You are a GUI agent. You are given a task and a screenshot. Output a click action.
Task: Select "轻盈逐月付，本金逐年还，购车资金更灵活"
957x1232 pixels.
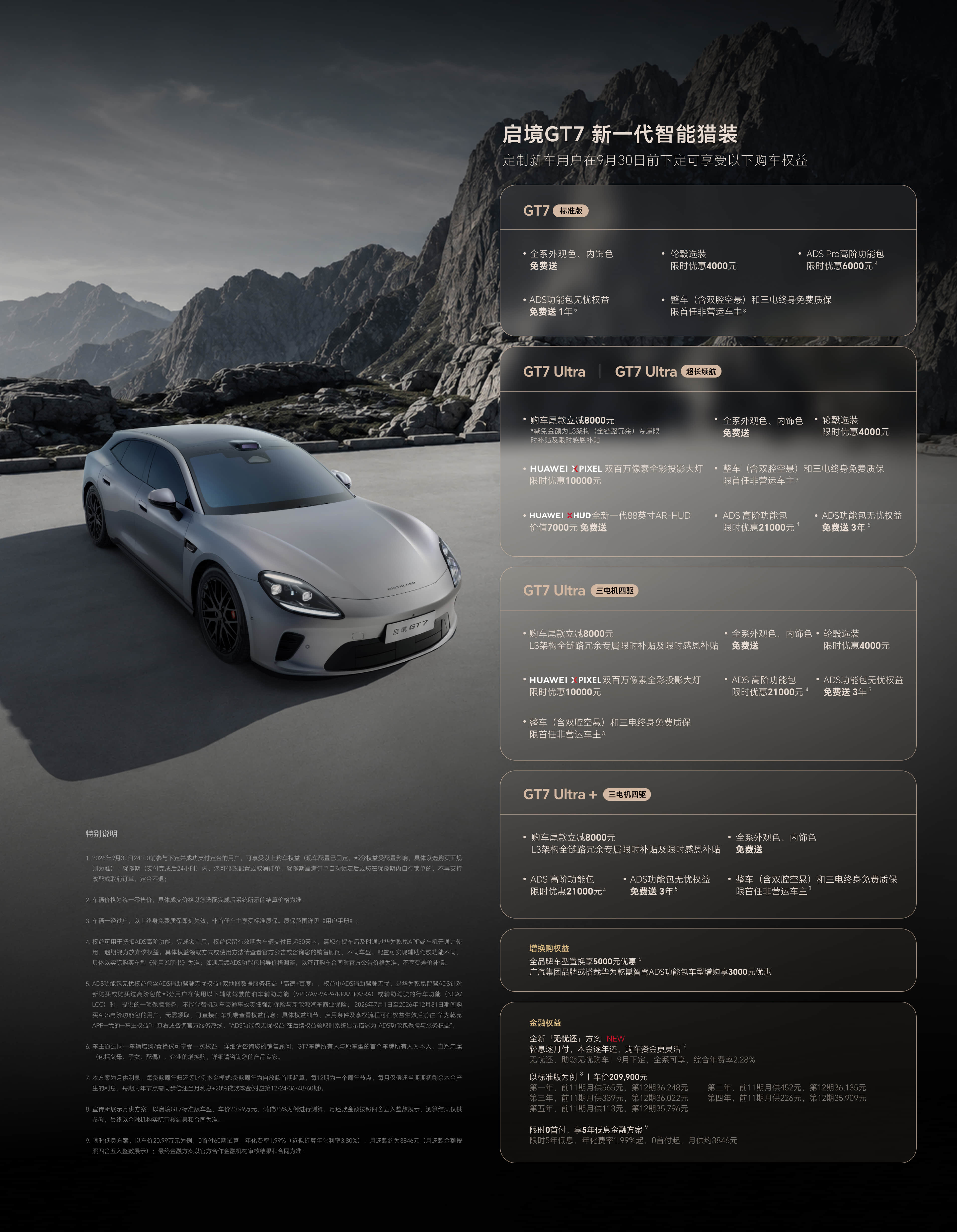click(x=605, y=1049)
